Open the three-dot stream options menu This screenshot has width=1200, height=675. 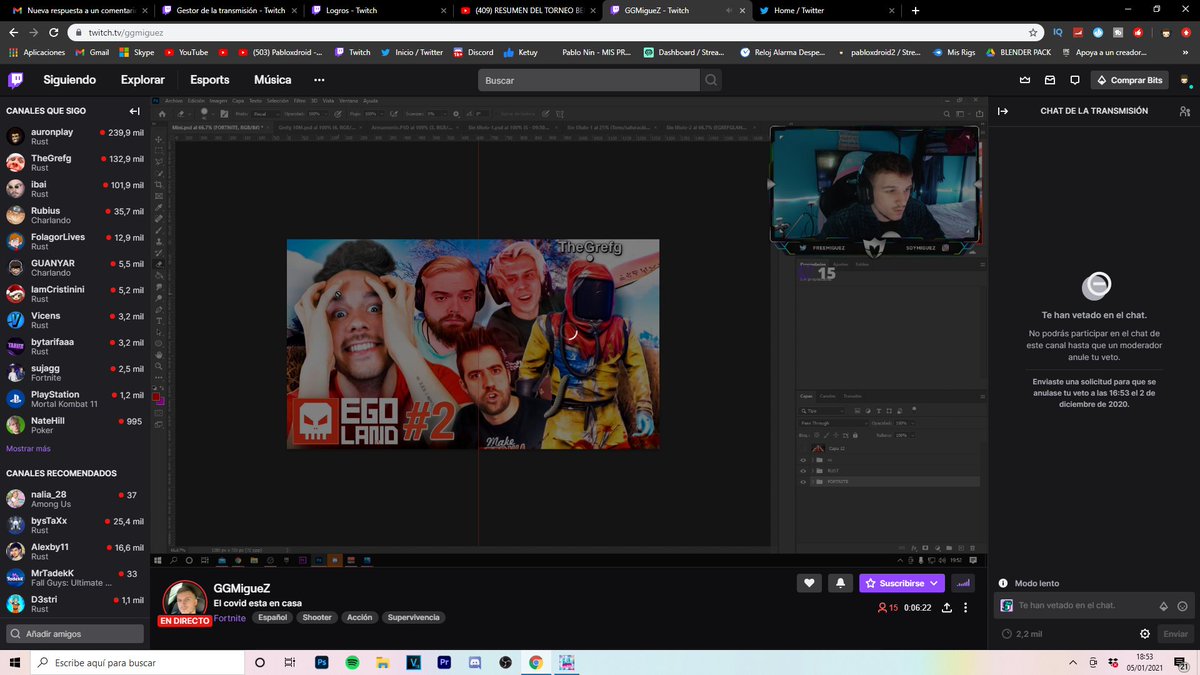click(966, 607)
